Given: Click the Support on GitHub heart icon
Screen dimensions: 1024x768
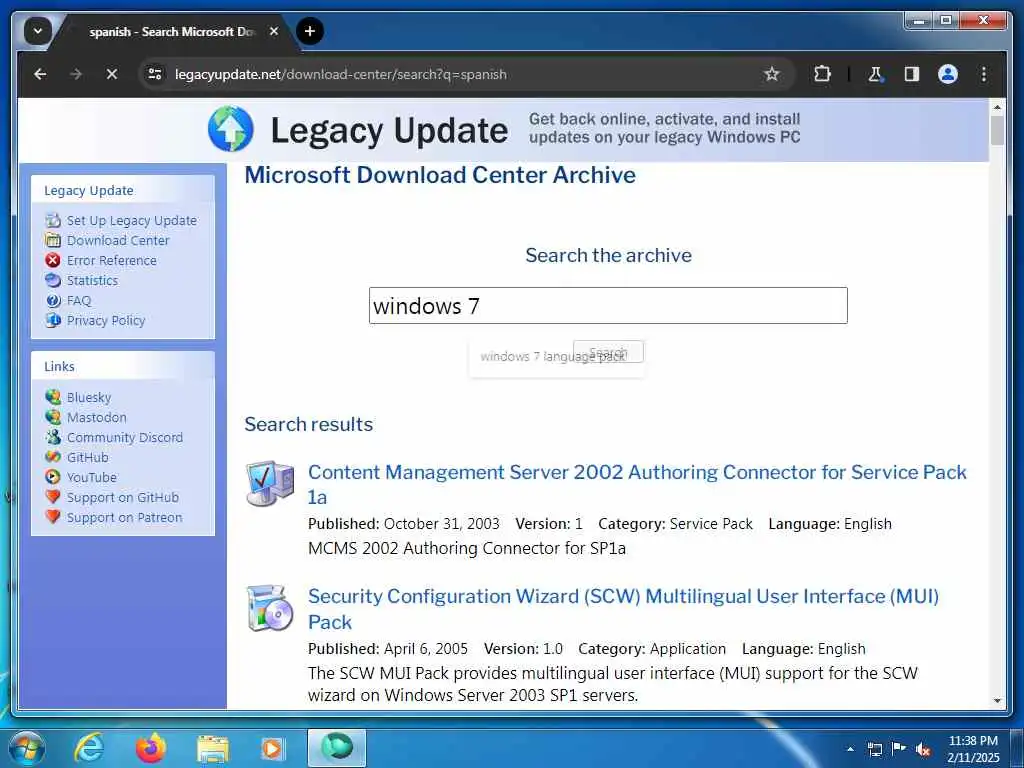Looking at the screenshot, I should [53, 497].
